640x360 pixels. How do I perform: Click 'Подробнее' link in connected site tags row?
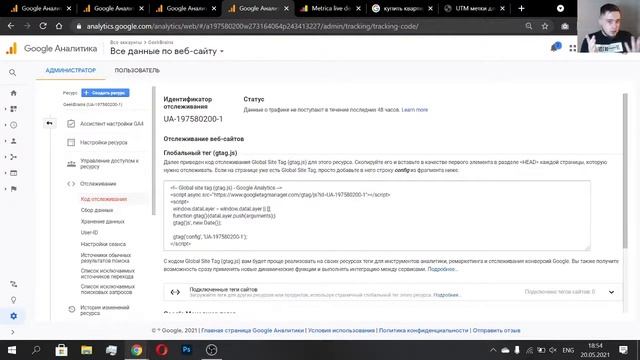pyautogui.click(x=447, y=295)
